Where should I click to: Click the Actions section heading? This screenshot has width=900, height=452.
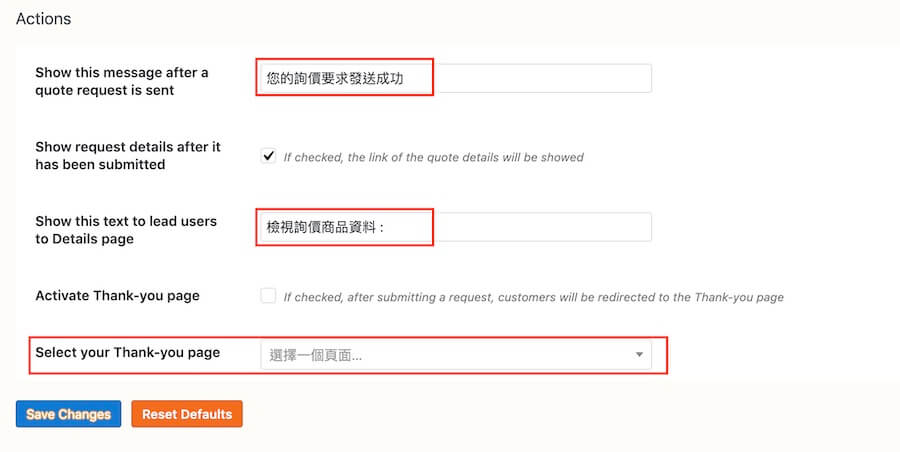(43, 19)
